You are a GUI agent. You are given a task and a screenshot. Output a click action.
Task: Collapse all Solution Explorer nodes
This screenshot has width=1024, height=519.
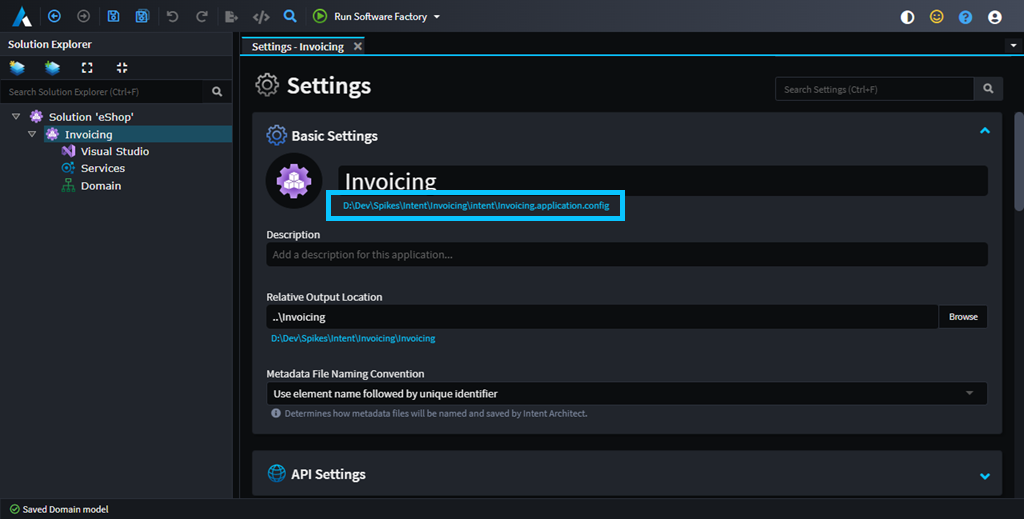click(122, 67)
